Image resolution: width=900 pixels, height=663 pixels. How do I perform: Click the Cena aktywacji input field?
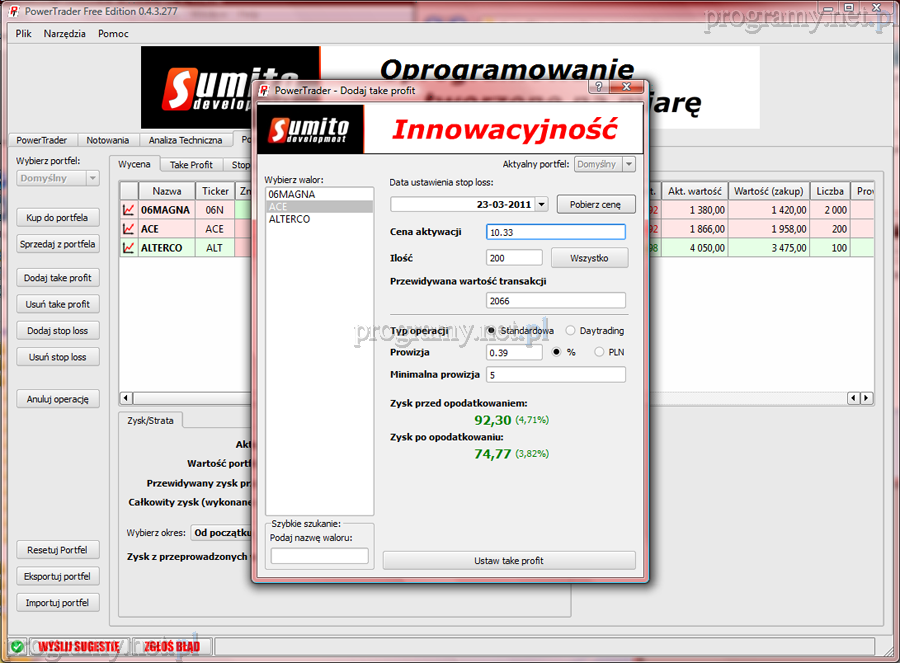(555, 232)
